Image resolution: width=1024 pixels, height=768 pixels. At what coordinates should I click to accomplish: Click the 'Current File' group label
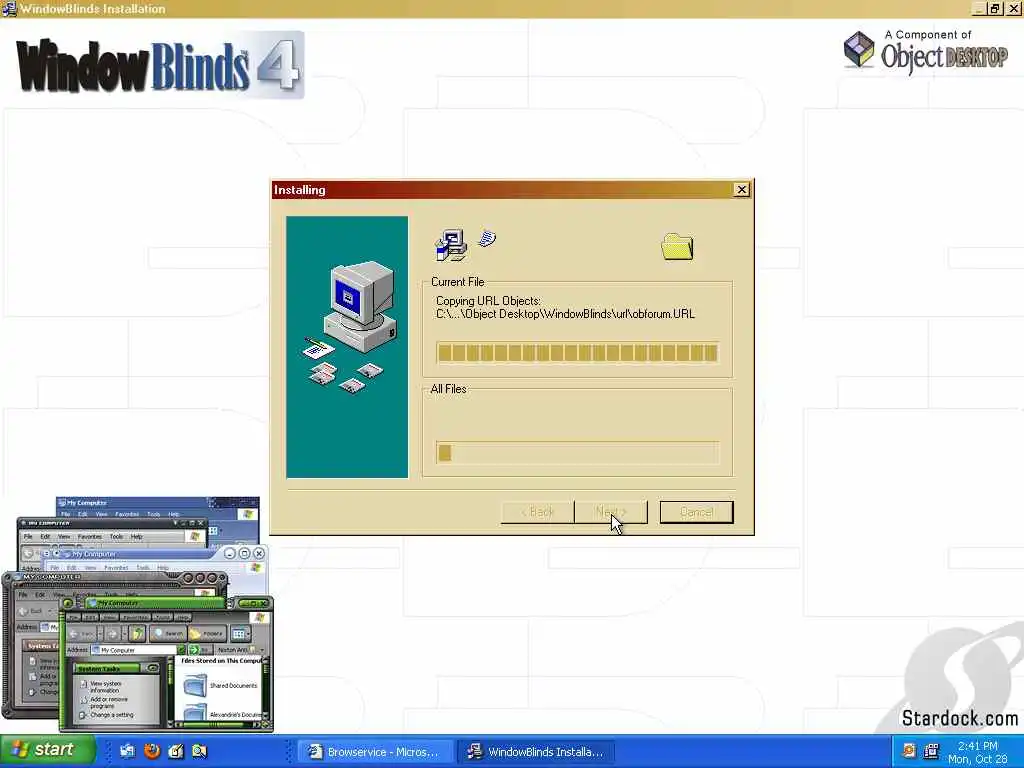(x=457, y=282)
